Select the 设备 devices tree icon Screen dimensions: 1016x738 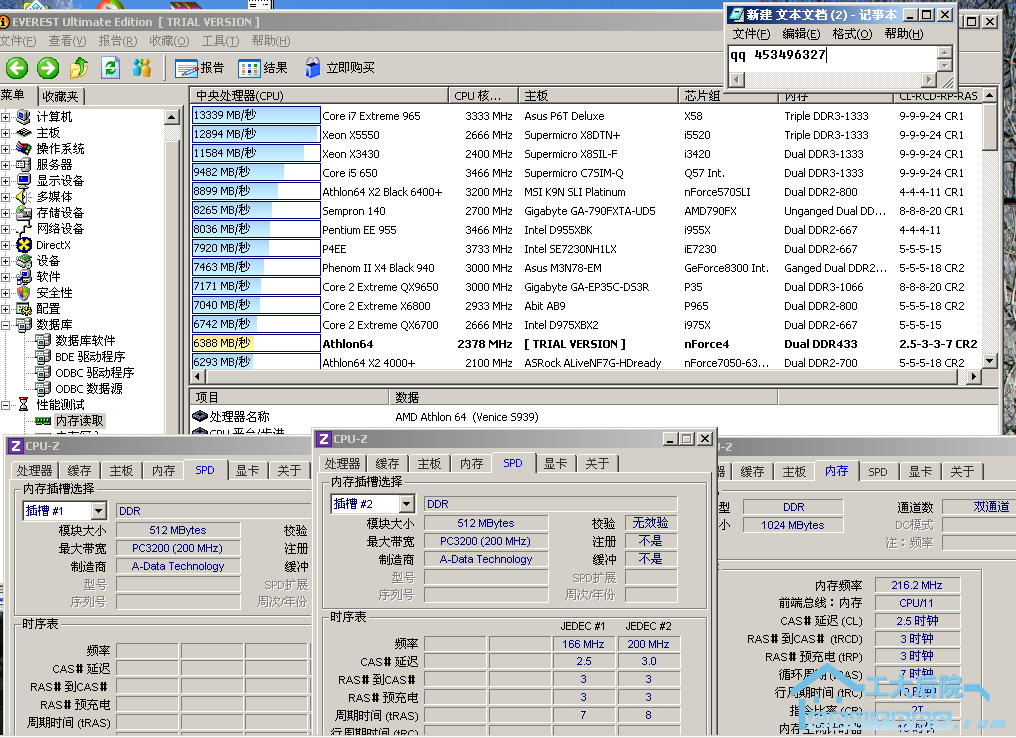coord(23,260)
